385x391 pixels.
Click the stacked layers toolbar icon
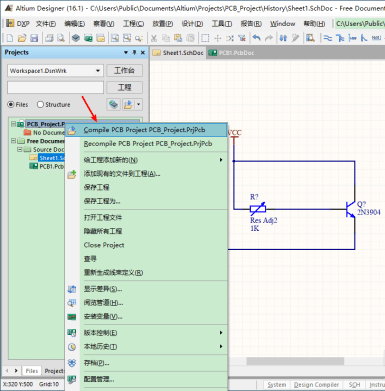76,38
